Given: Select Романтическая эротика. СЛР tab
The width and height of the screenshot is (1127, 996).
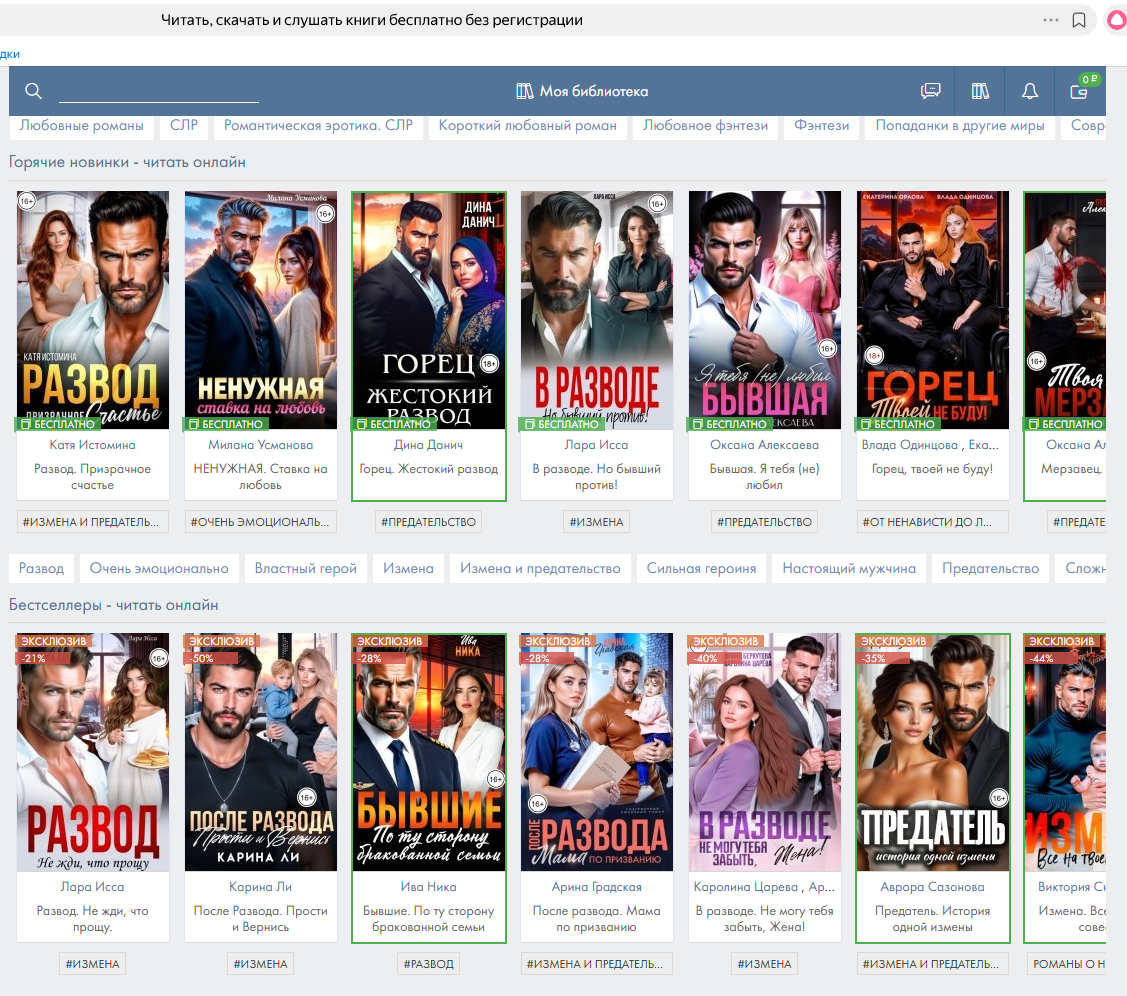Looking at the screenshot, I should tap(318, 126).
